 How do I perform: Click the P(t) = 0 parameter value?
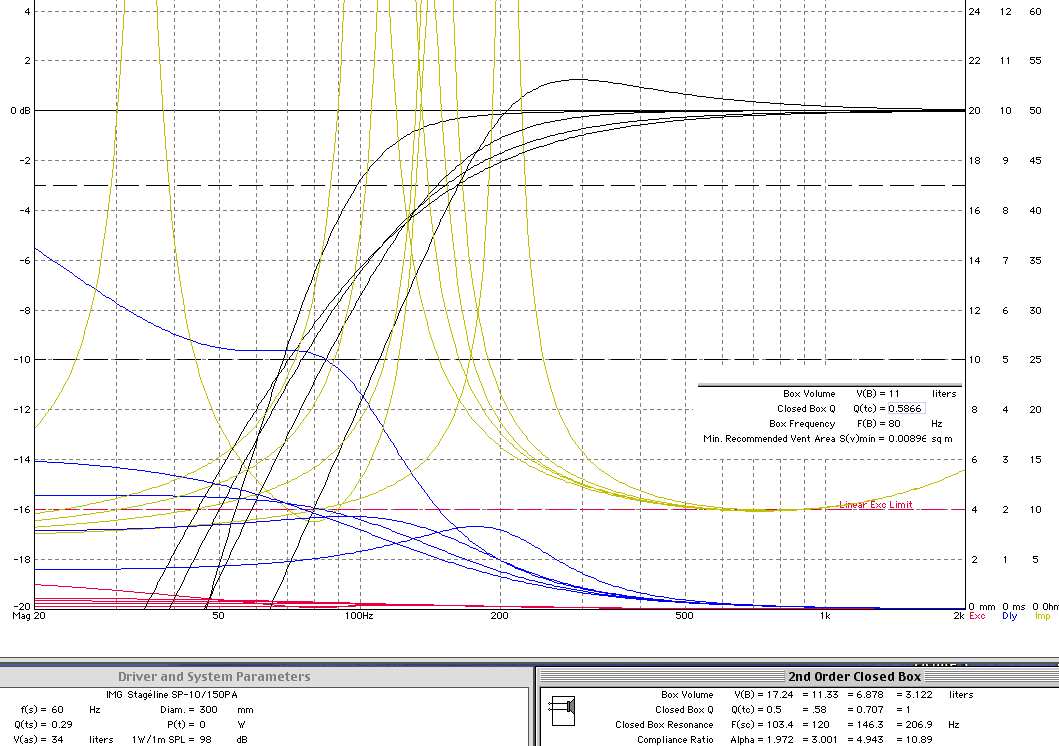point(186,724)
